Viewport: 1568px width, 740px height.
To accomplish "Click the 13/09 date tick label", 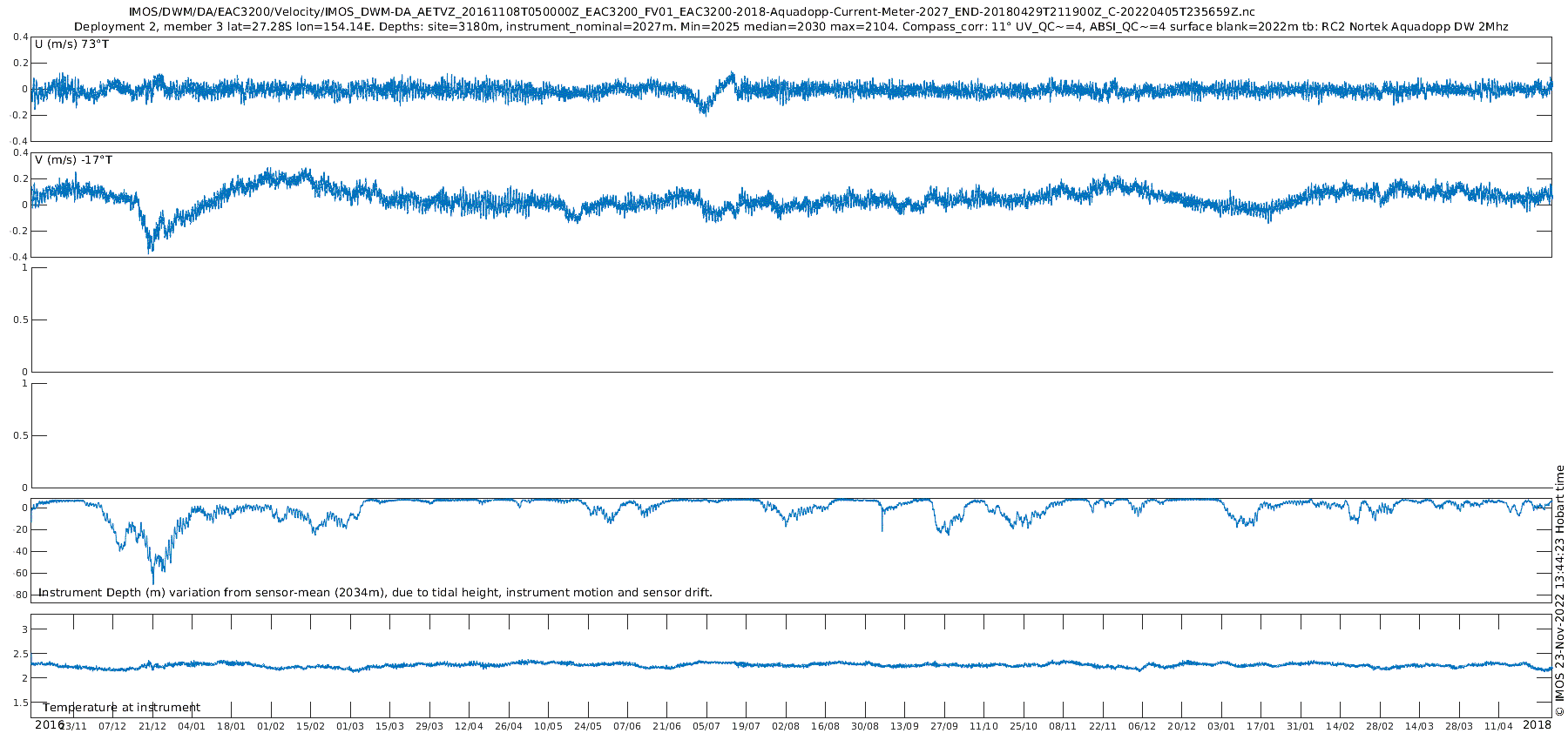I will 905,727.
